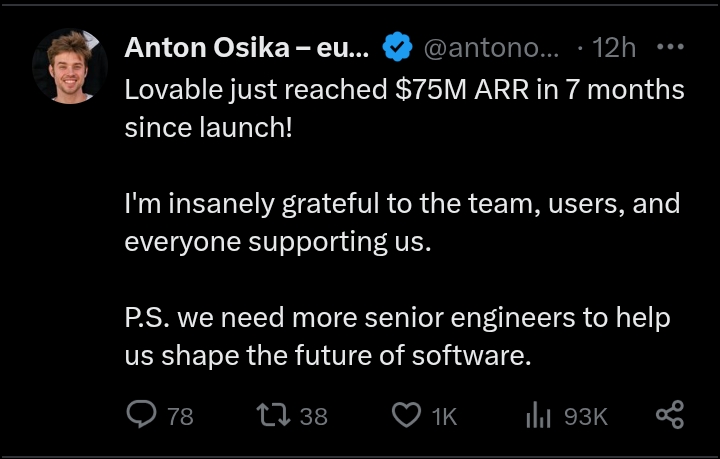Like the post with the heart icon
720x459 pixels.
point(405,415)
